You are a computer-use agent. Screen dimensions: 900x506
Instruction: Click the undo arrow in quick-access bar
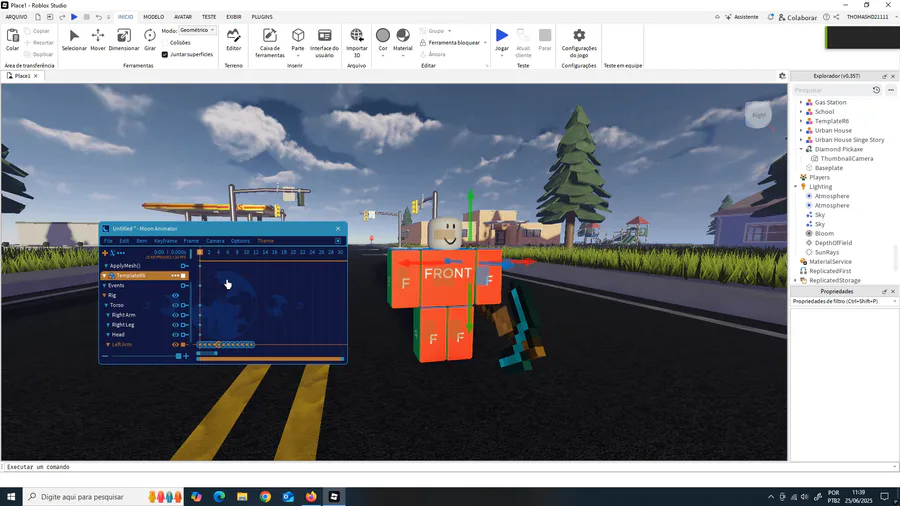99,17
